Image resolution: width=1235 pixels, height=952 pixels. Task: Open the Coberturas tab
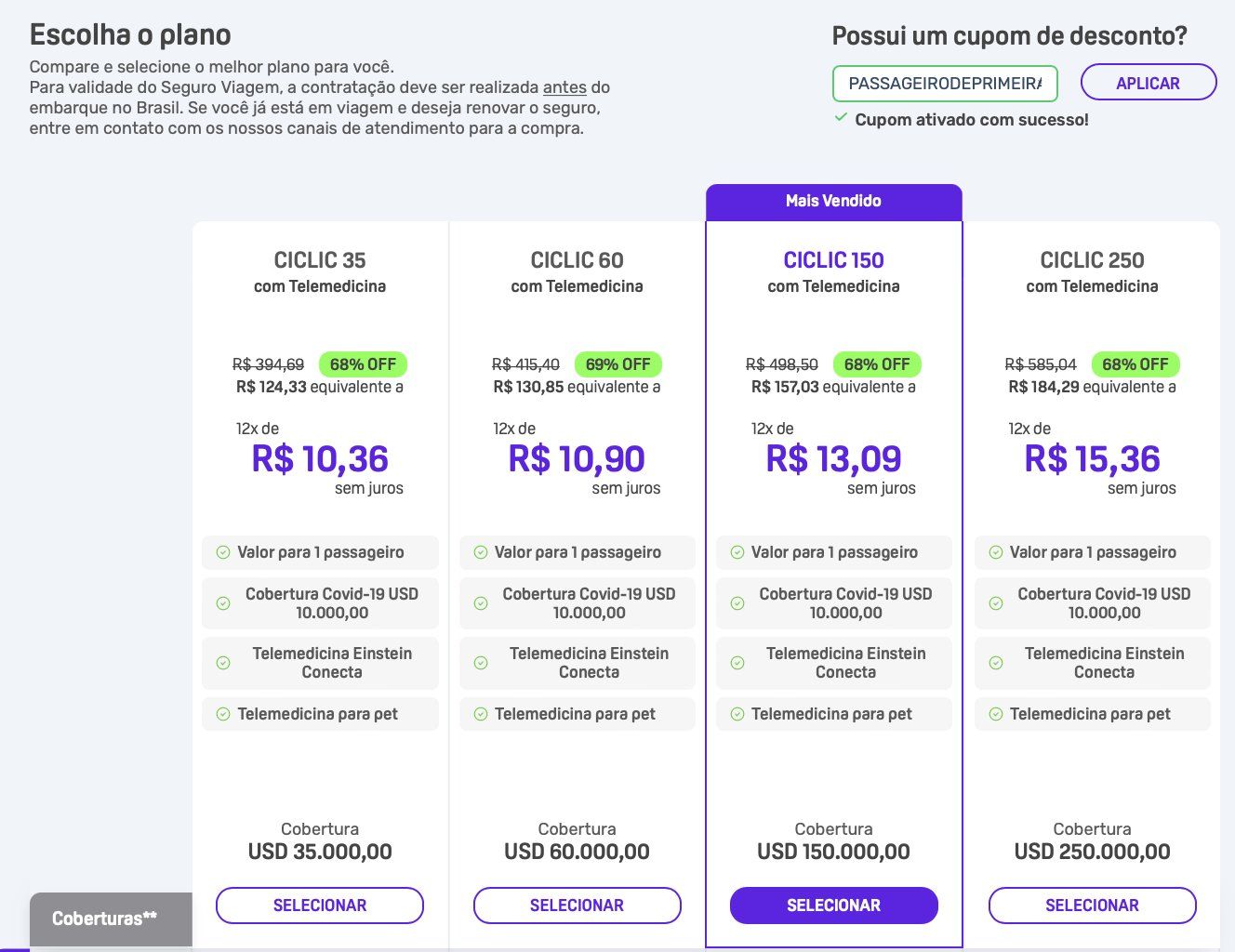pos(105,919)
